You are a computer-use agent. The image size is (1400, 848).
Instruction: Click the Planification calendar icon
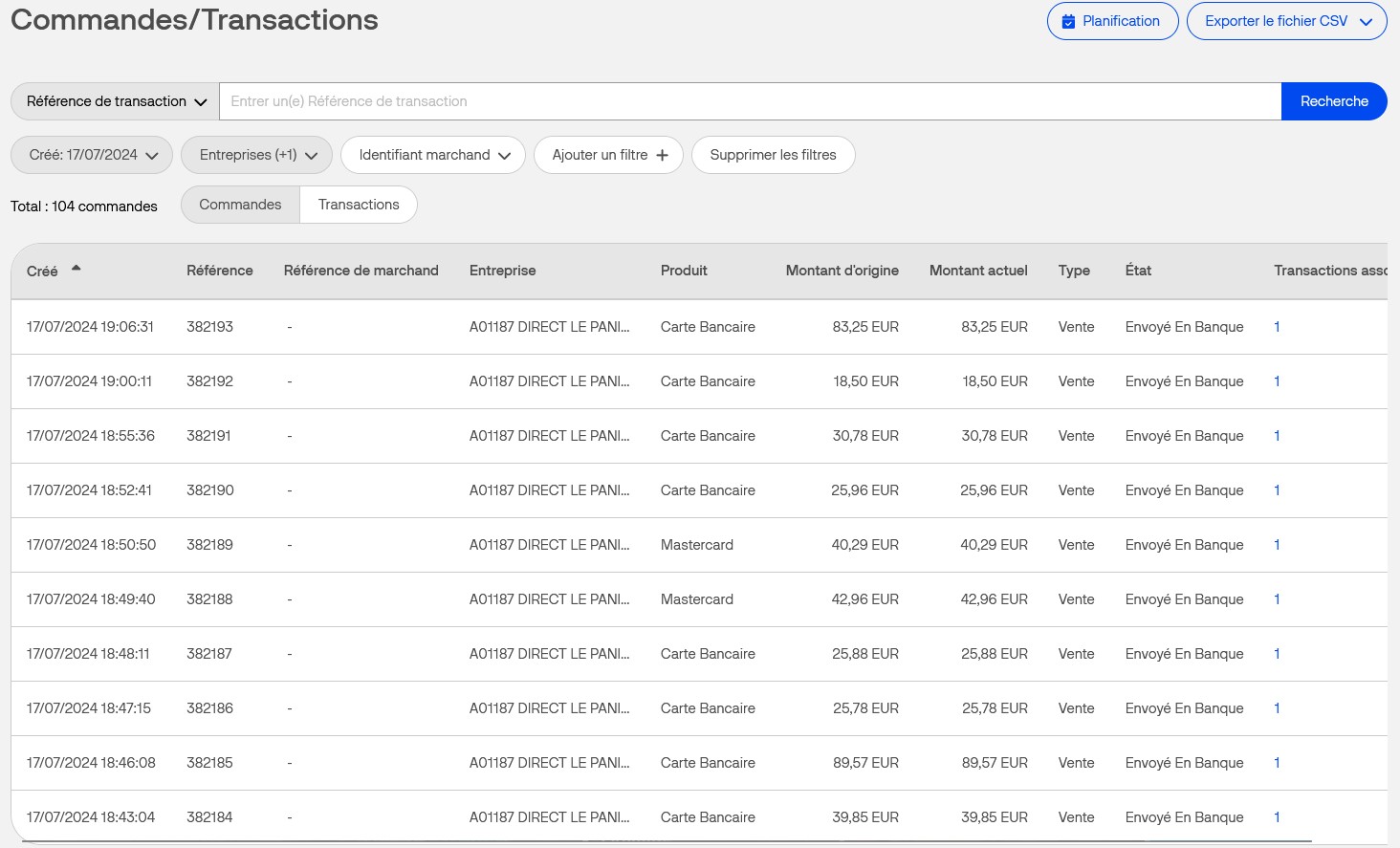click(1068, 21)
